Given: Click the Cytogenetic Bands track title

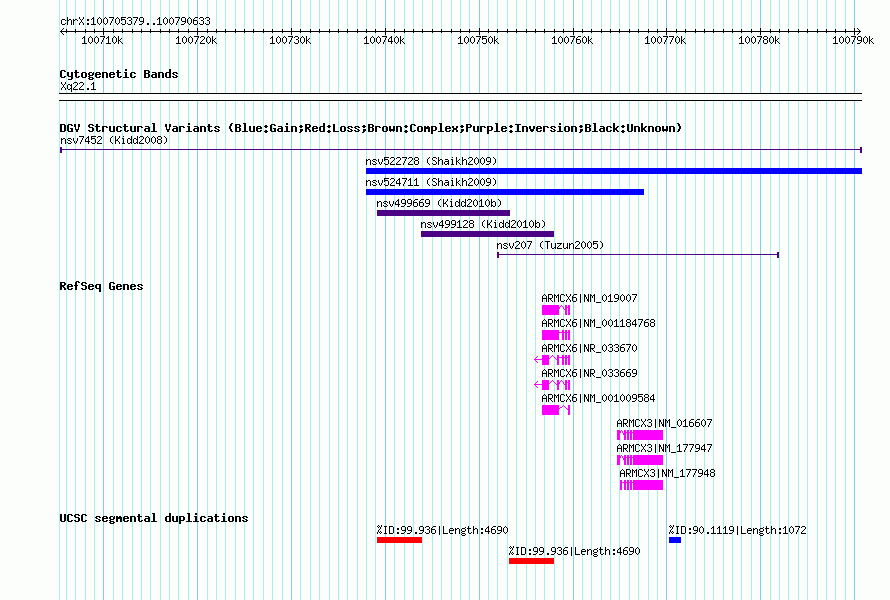Looking at the screenshot, I should point(119,74).
